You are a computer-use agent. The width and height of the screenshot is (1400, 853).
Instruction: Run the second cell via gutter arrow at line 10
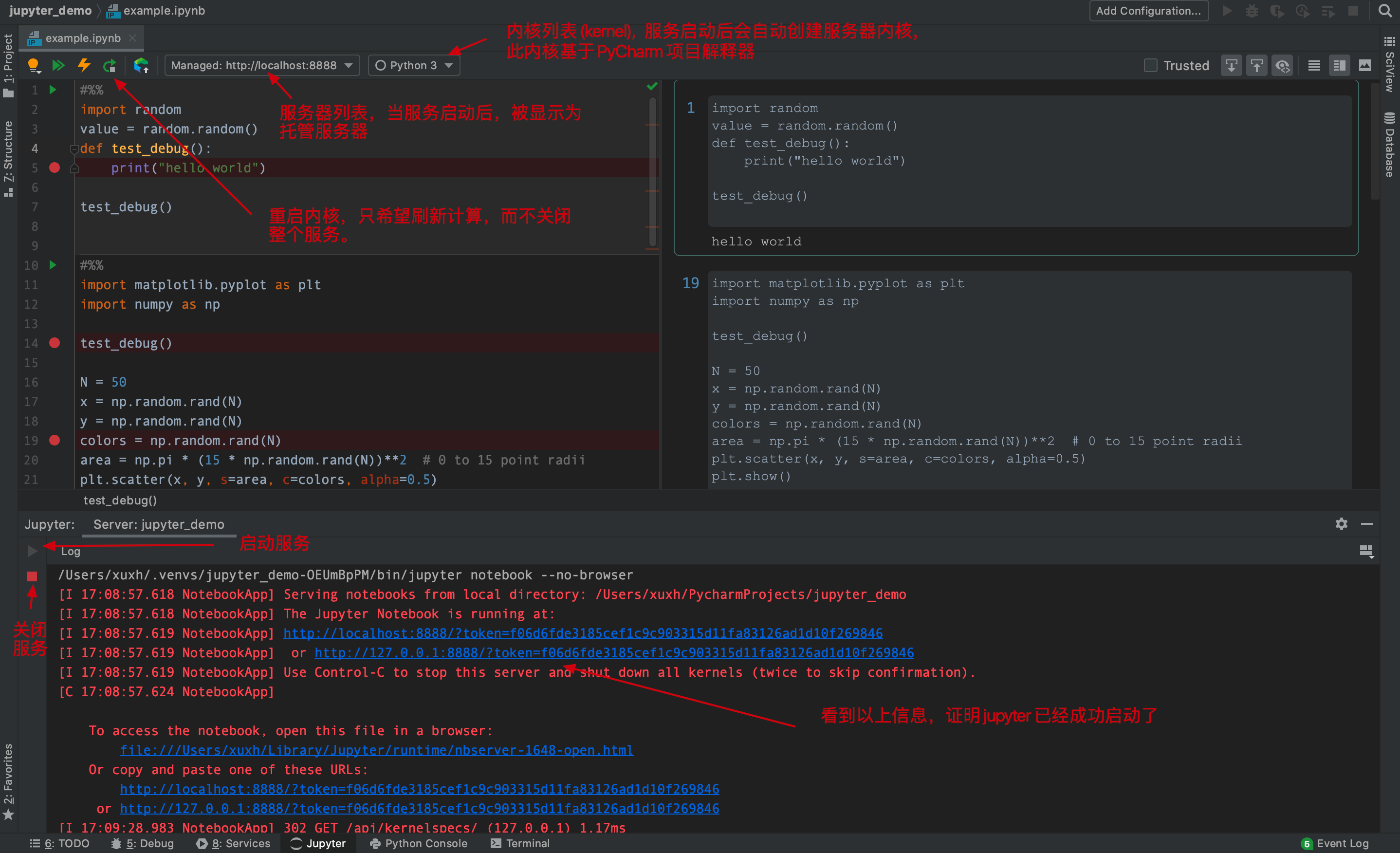53,265
